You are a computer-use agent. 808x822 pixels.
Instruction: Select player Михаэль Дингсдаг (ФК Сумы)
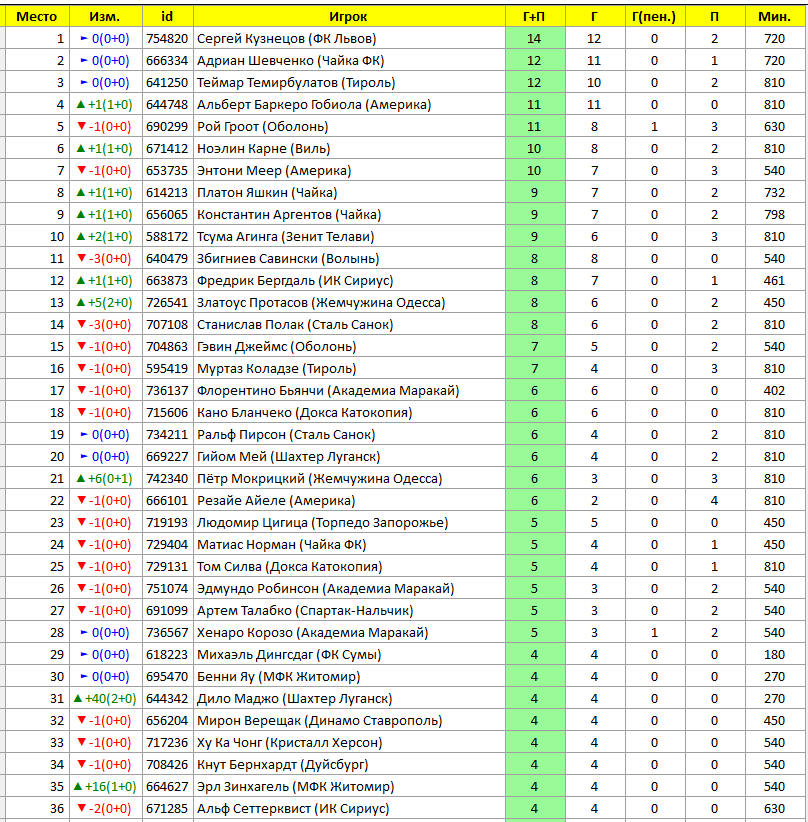coord(289,655)
